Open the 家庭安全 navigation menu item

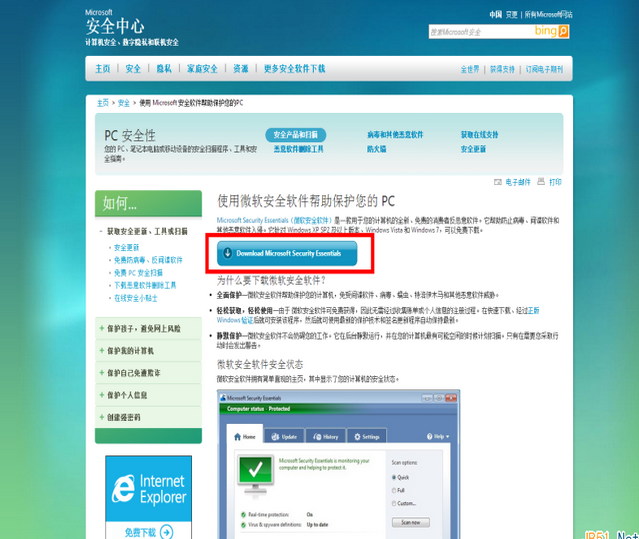click(x=202, y=68)
